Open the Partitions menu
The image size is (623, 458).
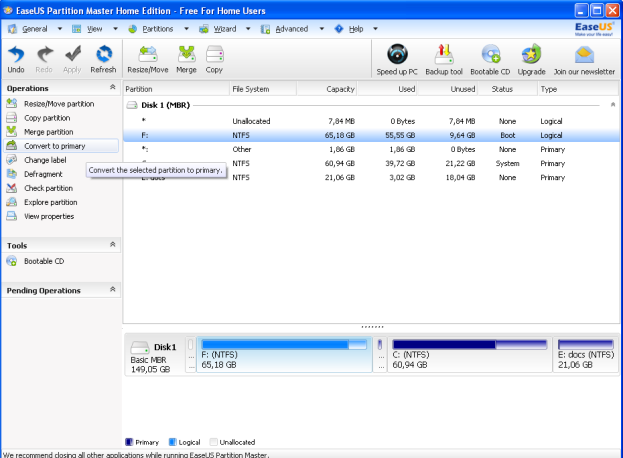(x=157, y=29)
